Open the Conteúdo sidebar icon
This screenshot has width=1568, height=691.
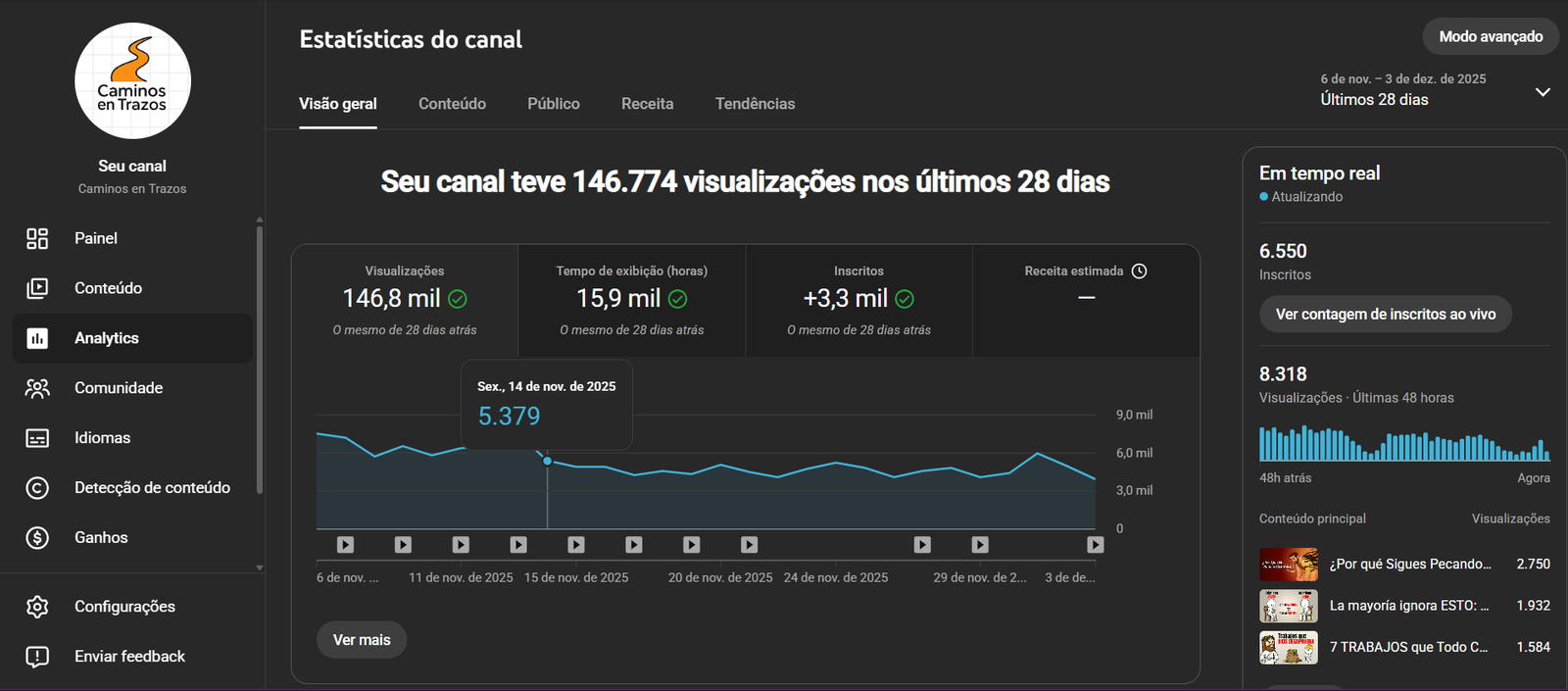37,288
